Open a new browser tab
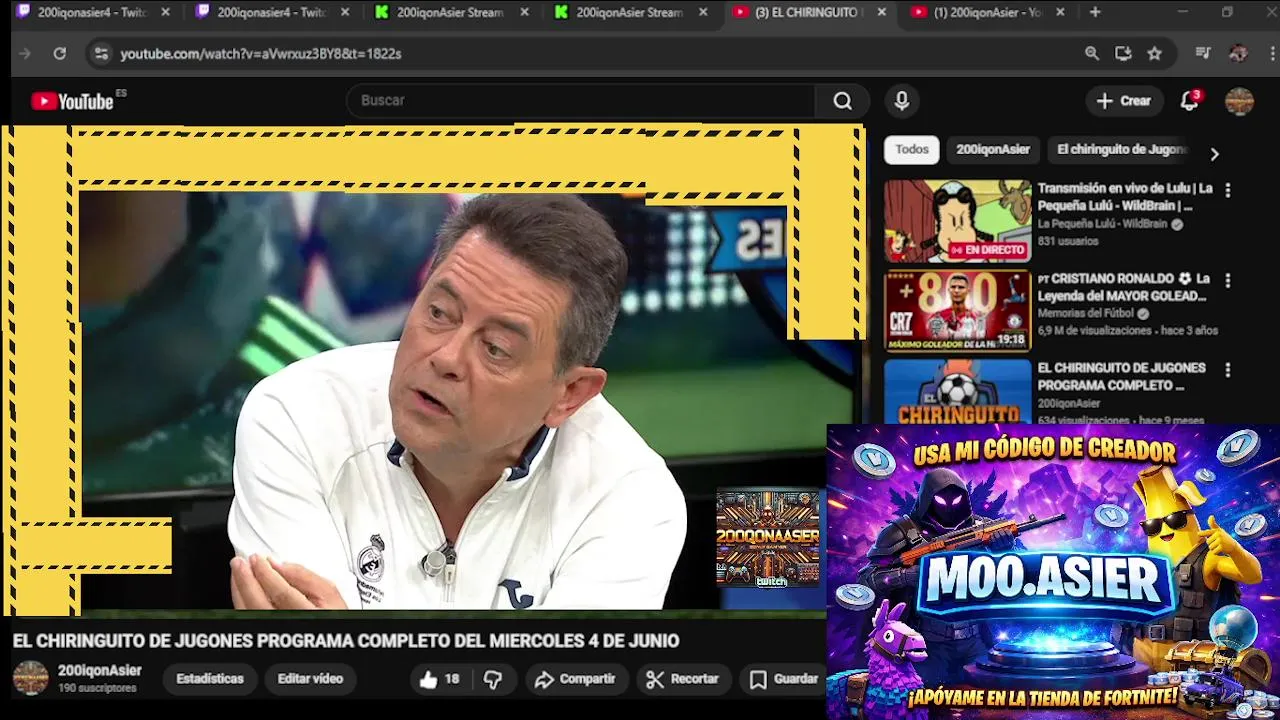The width and height of the screenshot is (1280, 720). coord(1095,12)
